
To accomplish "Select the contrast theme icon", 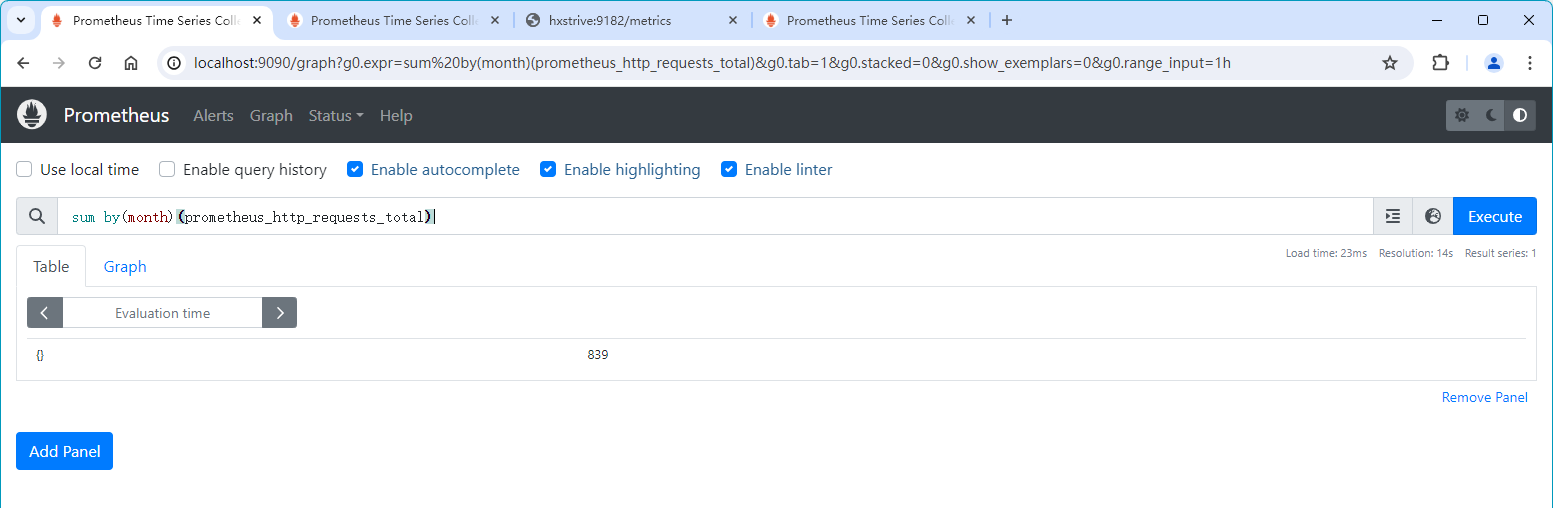I will [1520, 115].
